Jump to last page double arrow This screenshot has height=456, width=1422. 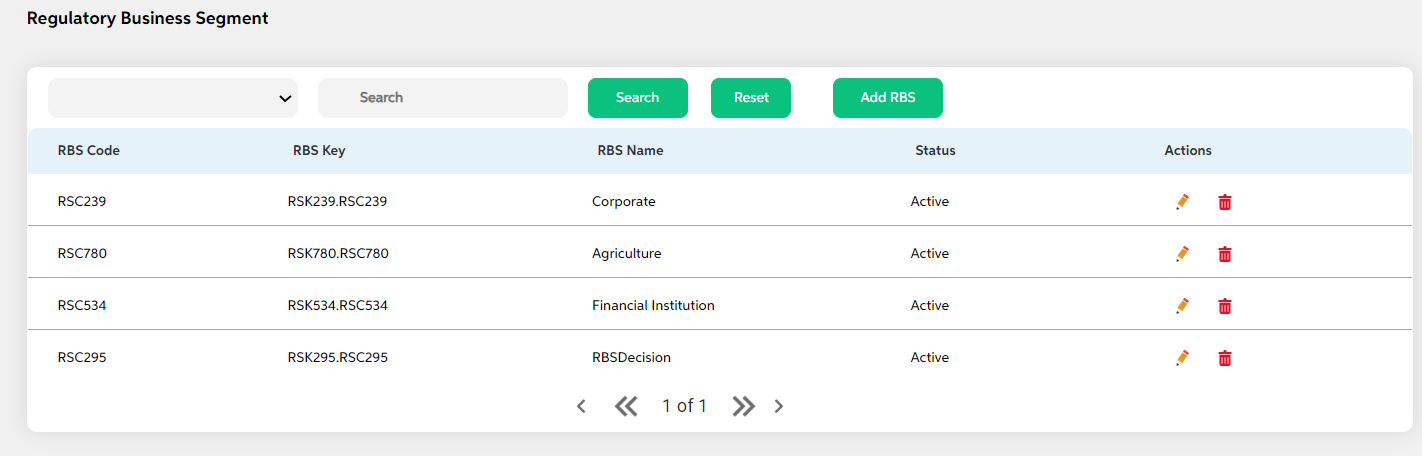tap(743, 406)
